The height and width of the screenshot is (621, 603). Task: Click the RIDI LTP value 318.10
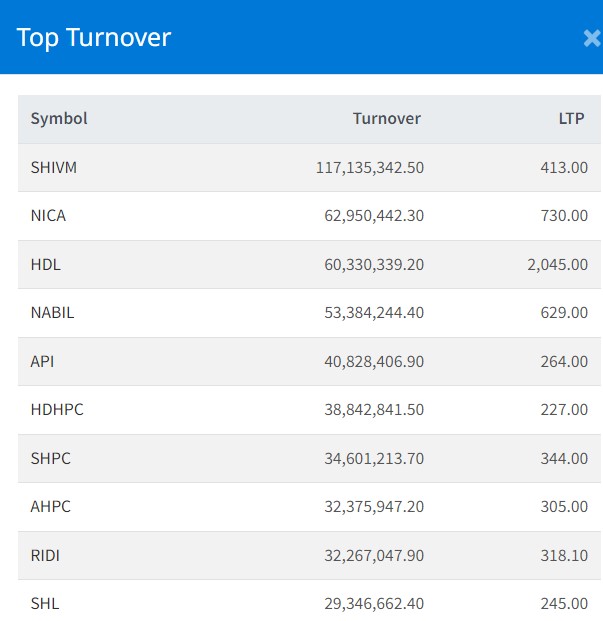coord(564,555)
